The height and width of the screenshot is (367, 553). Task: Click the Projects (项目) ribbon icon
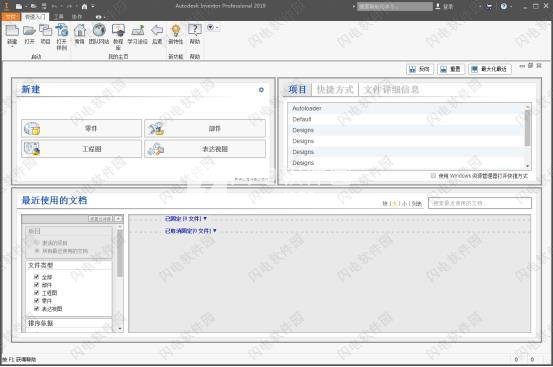45,30
